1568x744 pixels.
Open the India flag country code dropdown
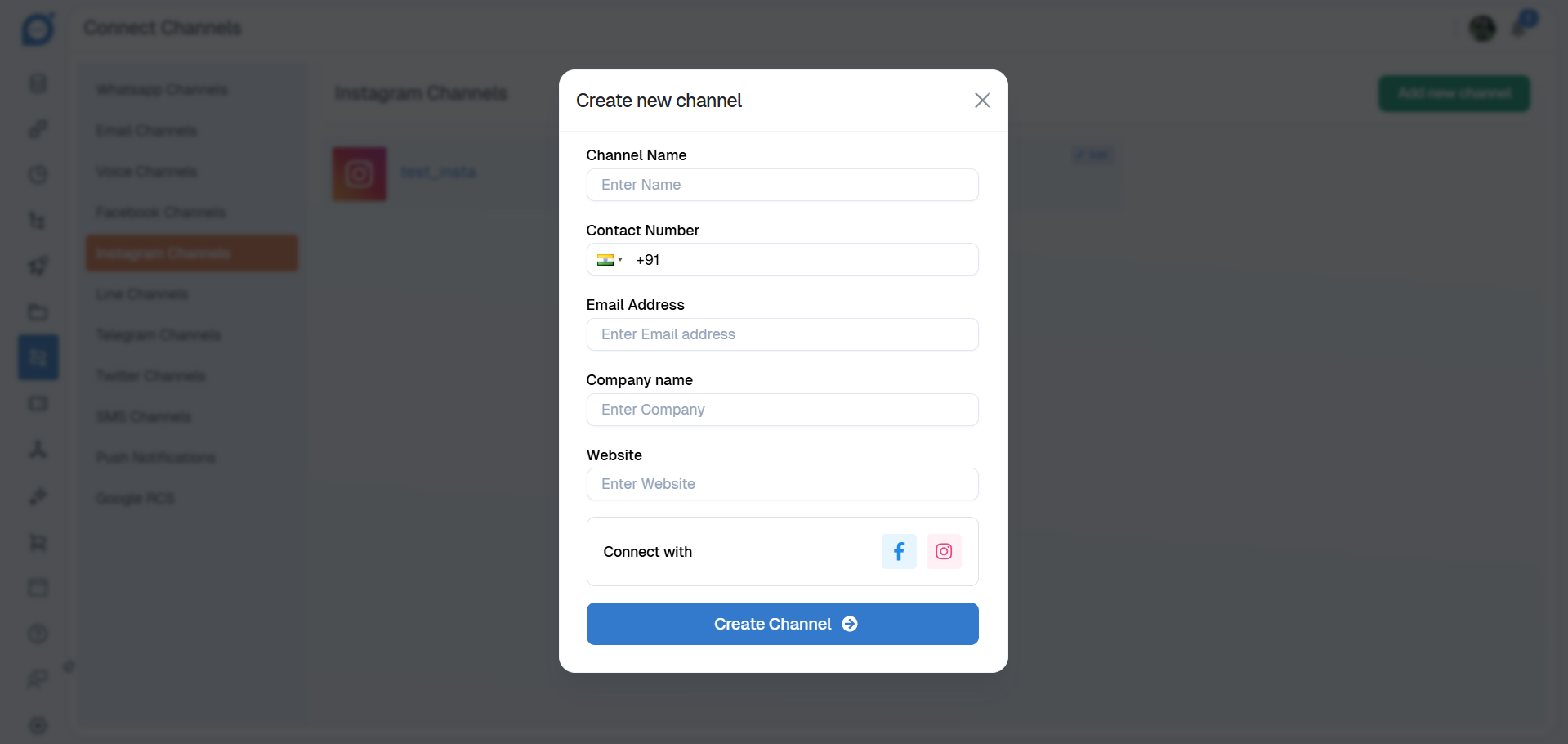tap(610, 260)
